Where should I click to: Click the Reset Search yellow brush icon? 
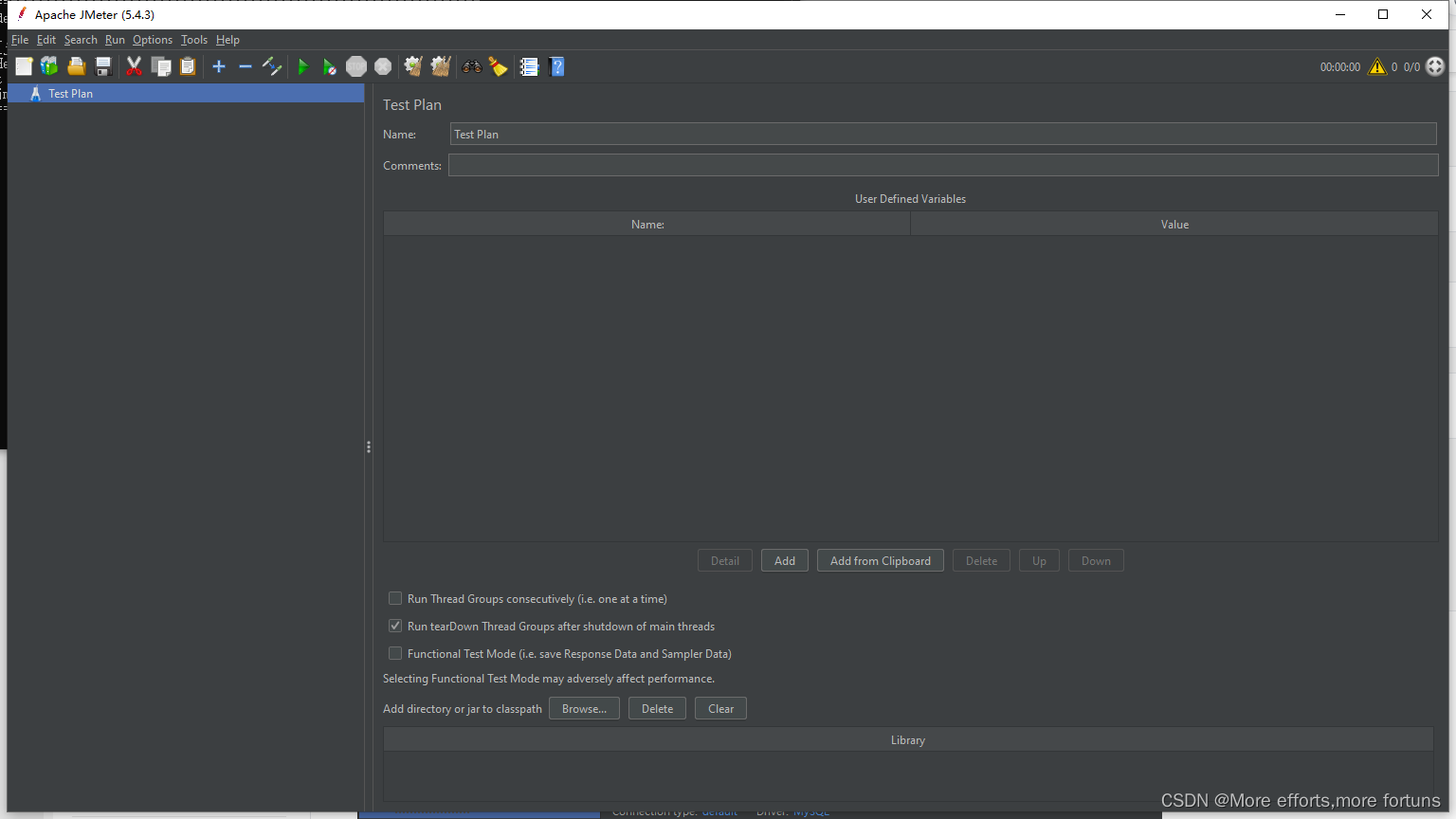pos(499,66)
